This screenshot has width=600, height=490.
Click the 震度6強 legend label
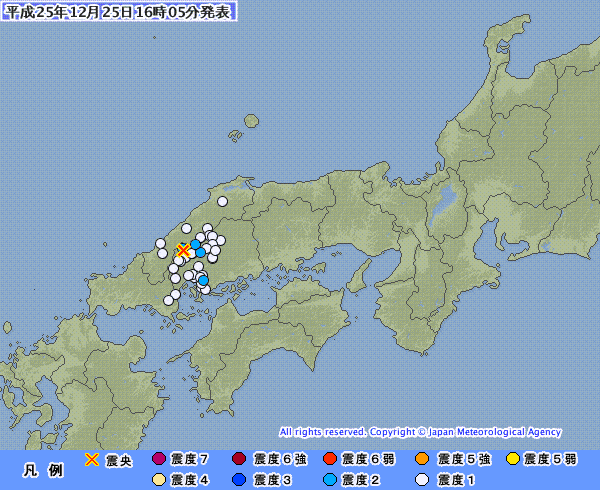click(x=280, y=459)
